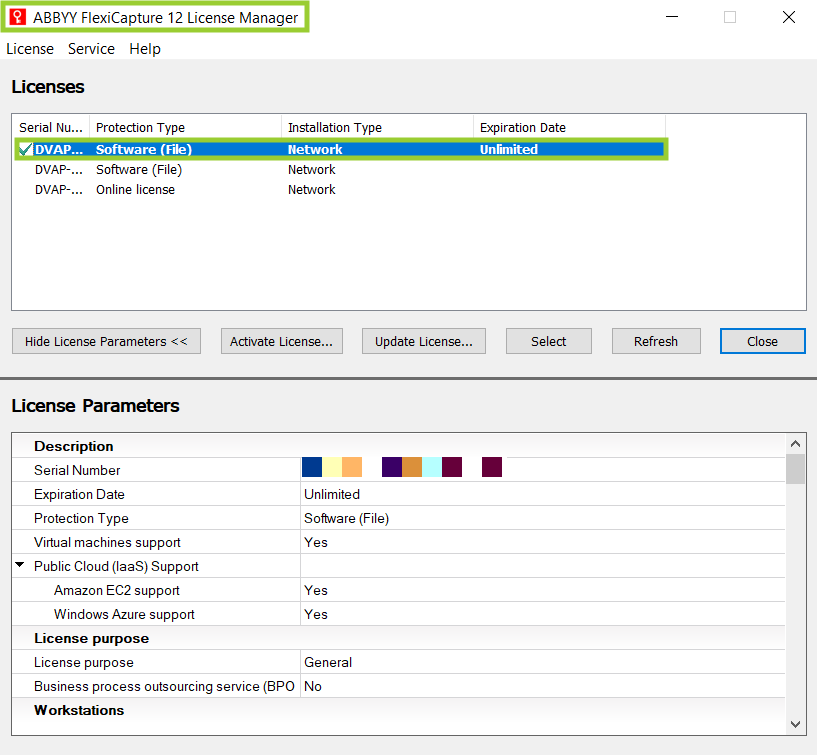Sort by Serial Number column header
The height and width of the screenshot is (755, 817).
point(51,128)
